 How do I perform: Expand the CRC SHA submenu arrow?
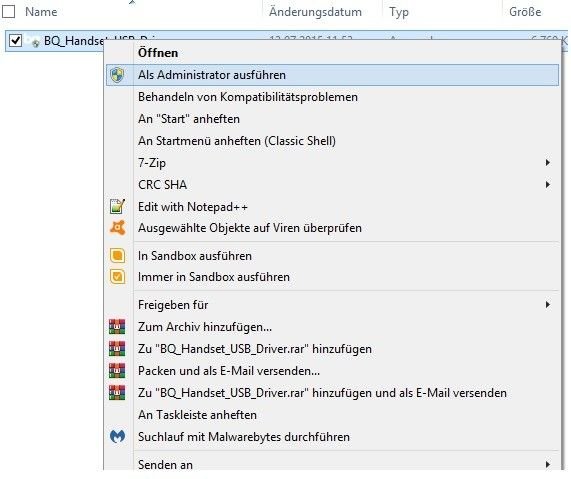547,185
